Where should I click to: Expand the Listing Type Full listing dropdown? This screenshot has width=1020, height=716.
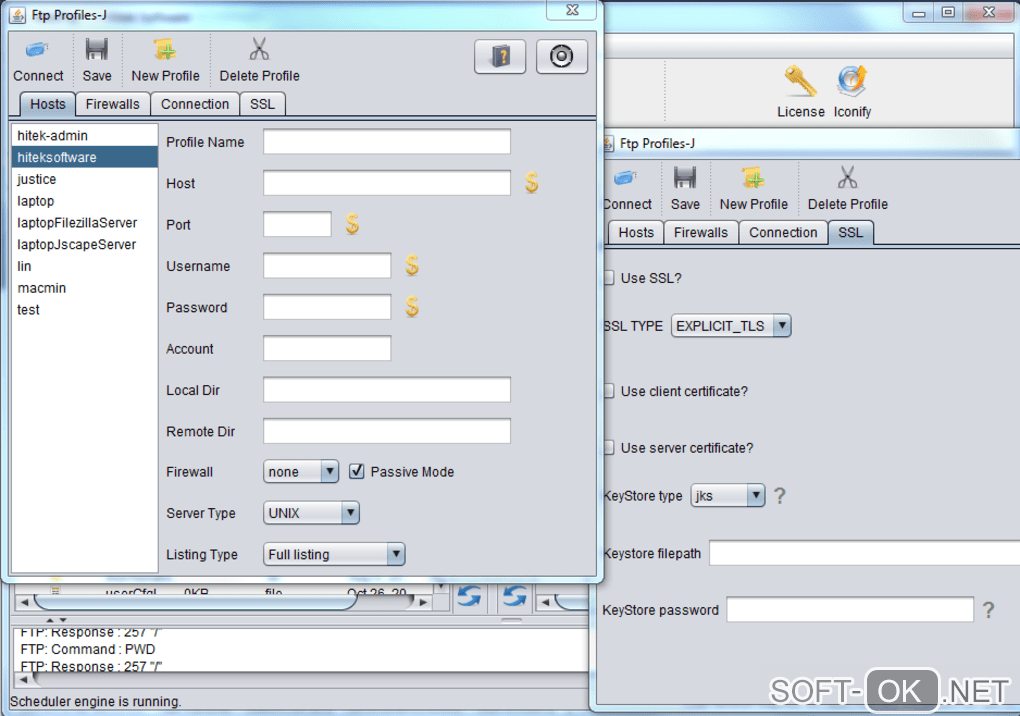[x=334, y=554]
